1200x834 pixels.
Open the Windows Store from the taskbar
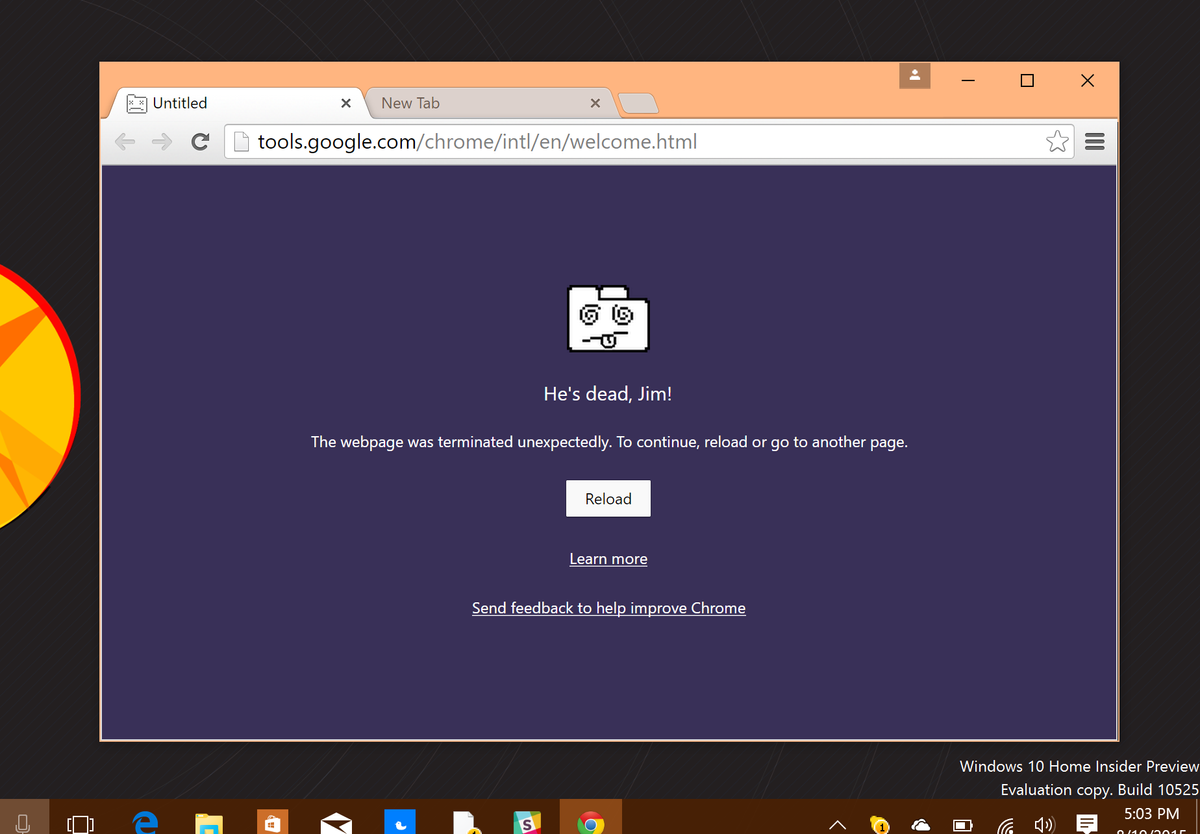272,822
